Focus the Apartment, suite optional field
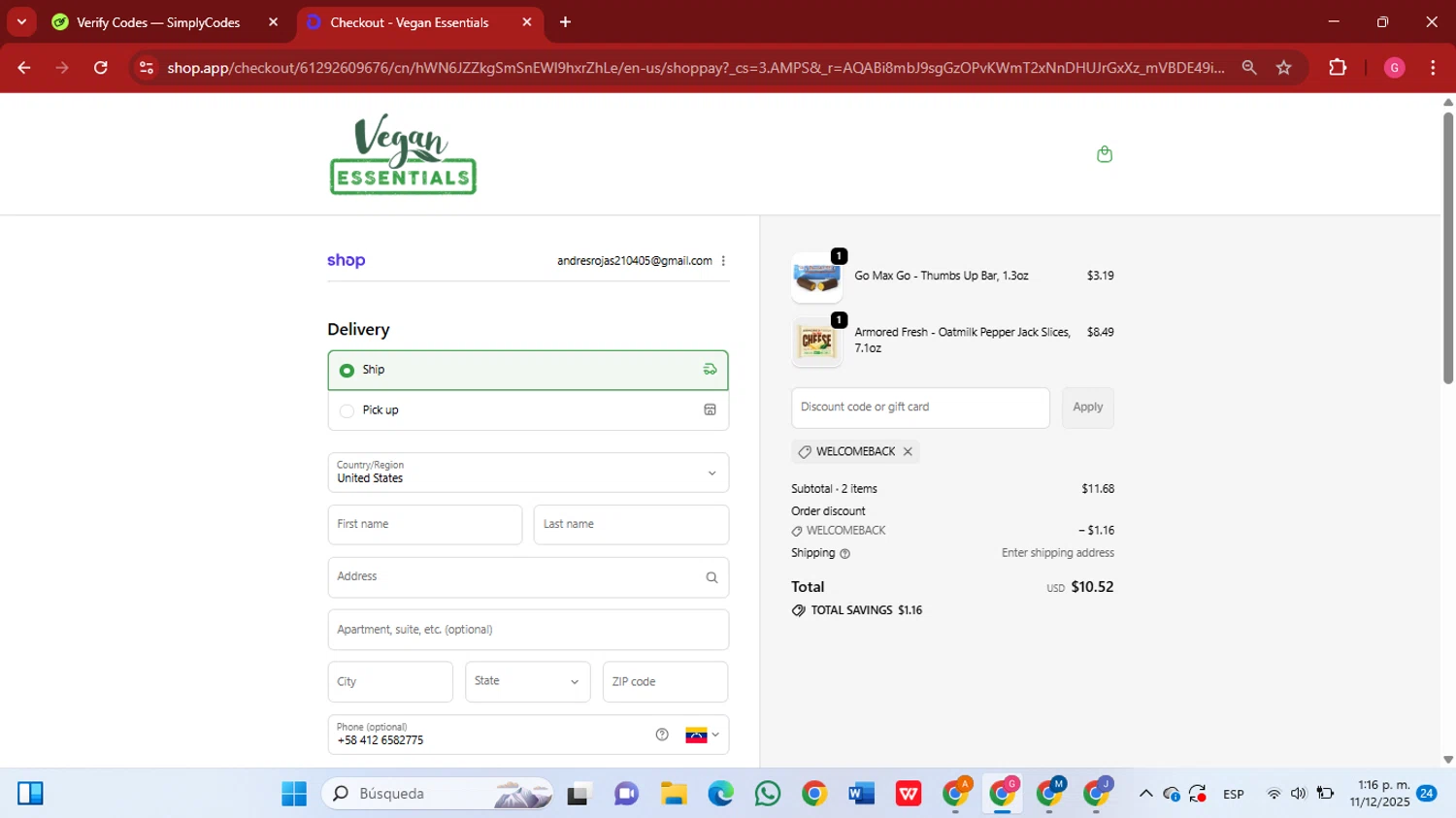 [x=528, y=630]
